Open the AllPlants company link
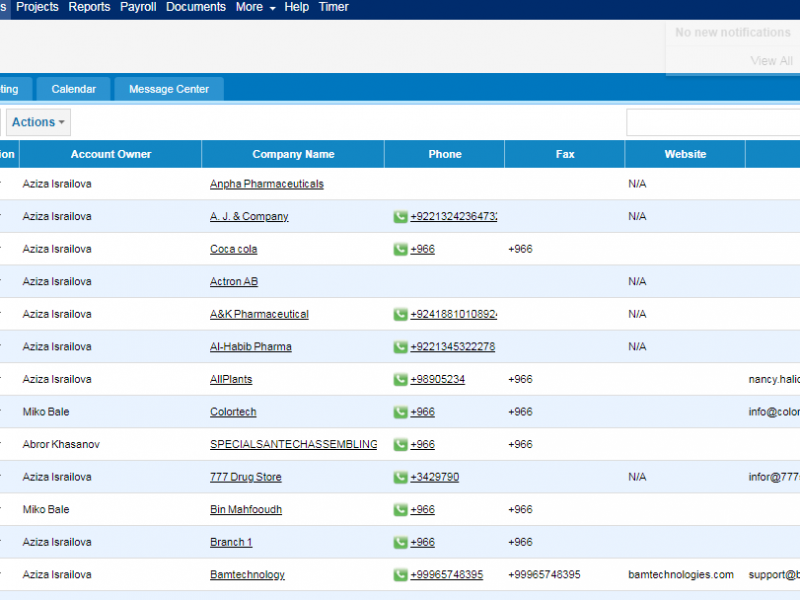This screenshot has height=600, width=800. [x=231, y=380]
